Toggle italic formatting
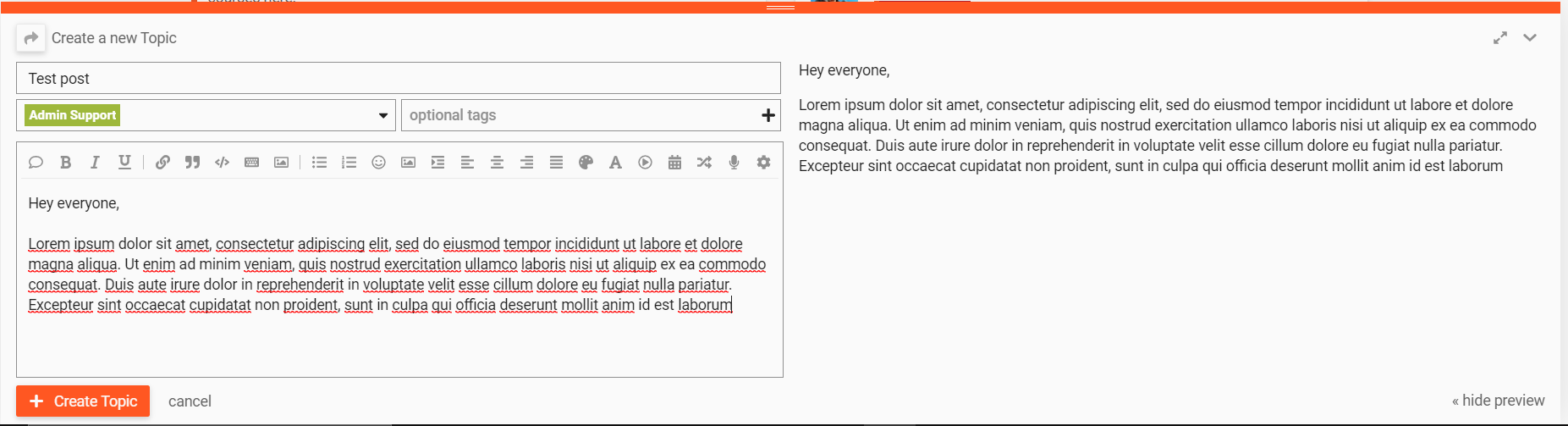This screenshot has width=1568, height=426. (x=95, y=163)
